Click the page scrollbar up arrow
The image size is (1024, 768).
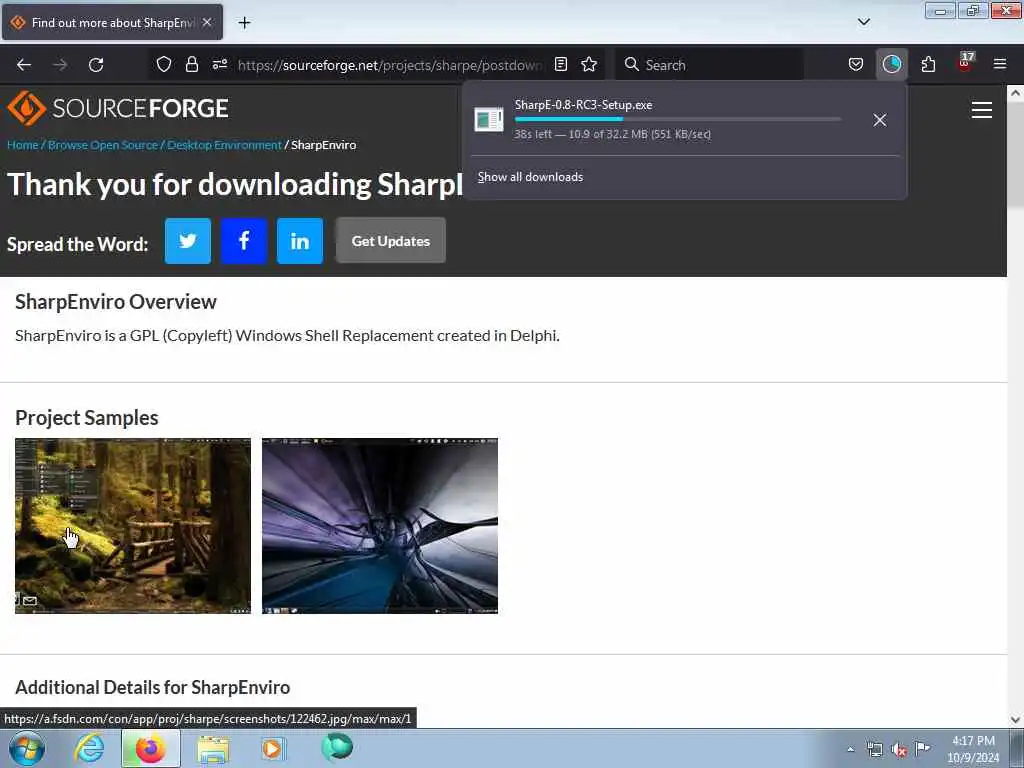1015,93
